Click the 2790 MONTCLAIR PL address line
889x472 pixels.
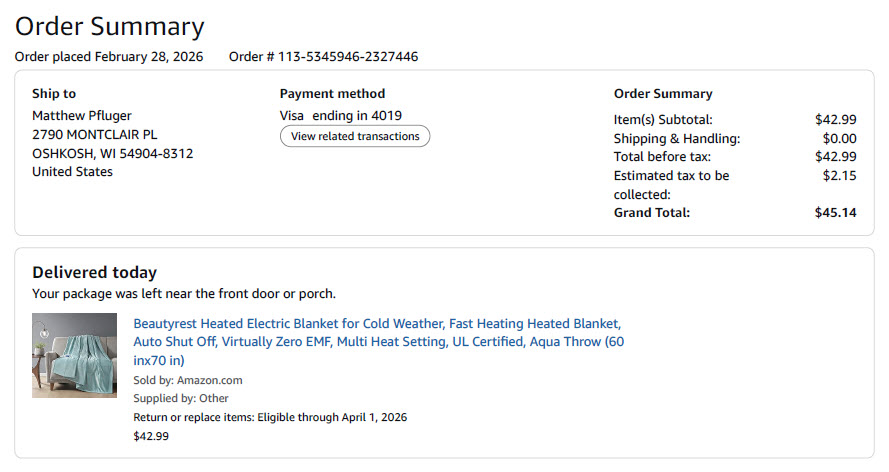coord(95,135)
